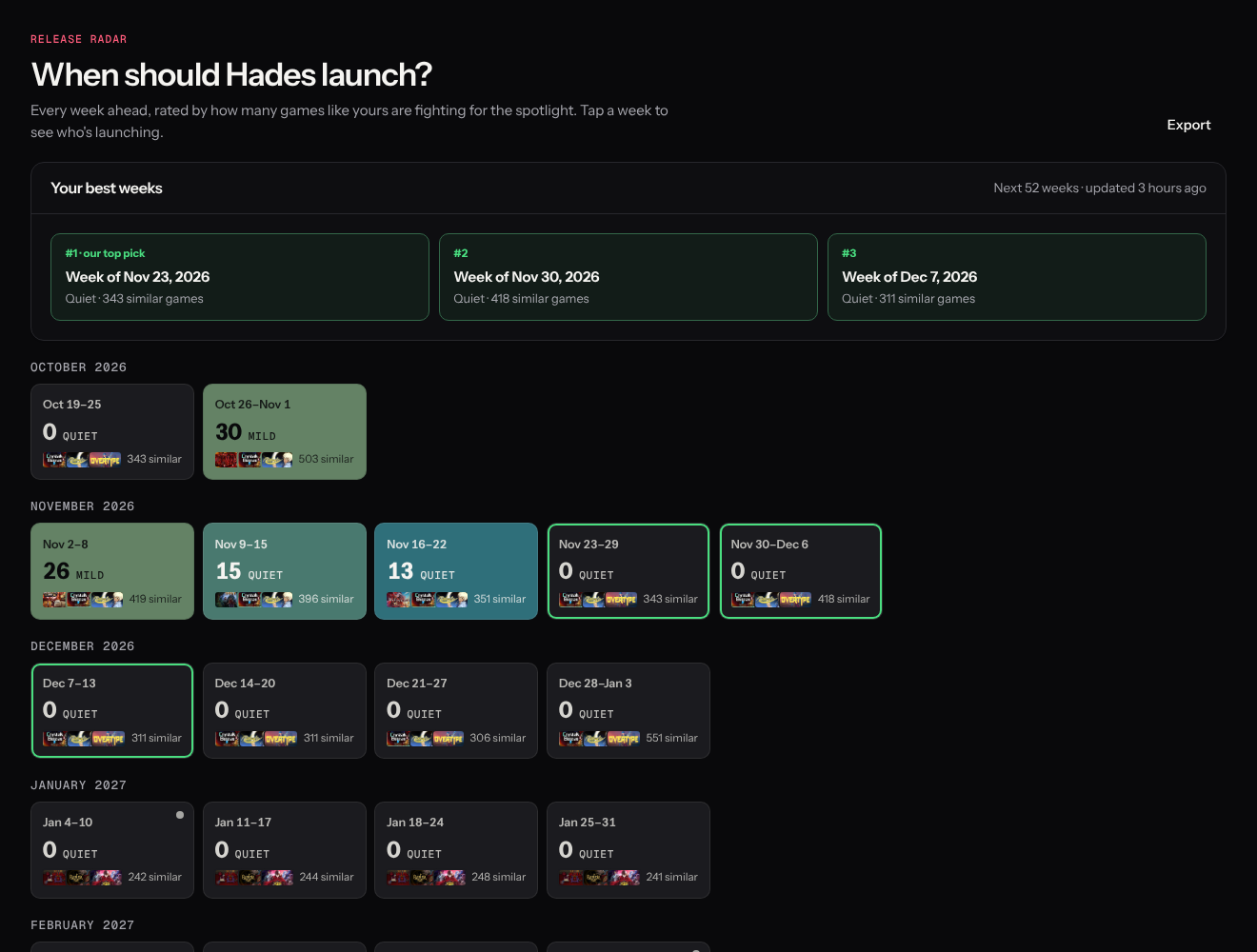Click the 'RELEASE RADAR' label

tap(78, 39)
